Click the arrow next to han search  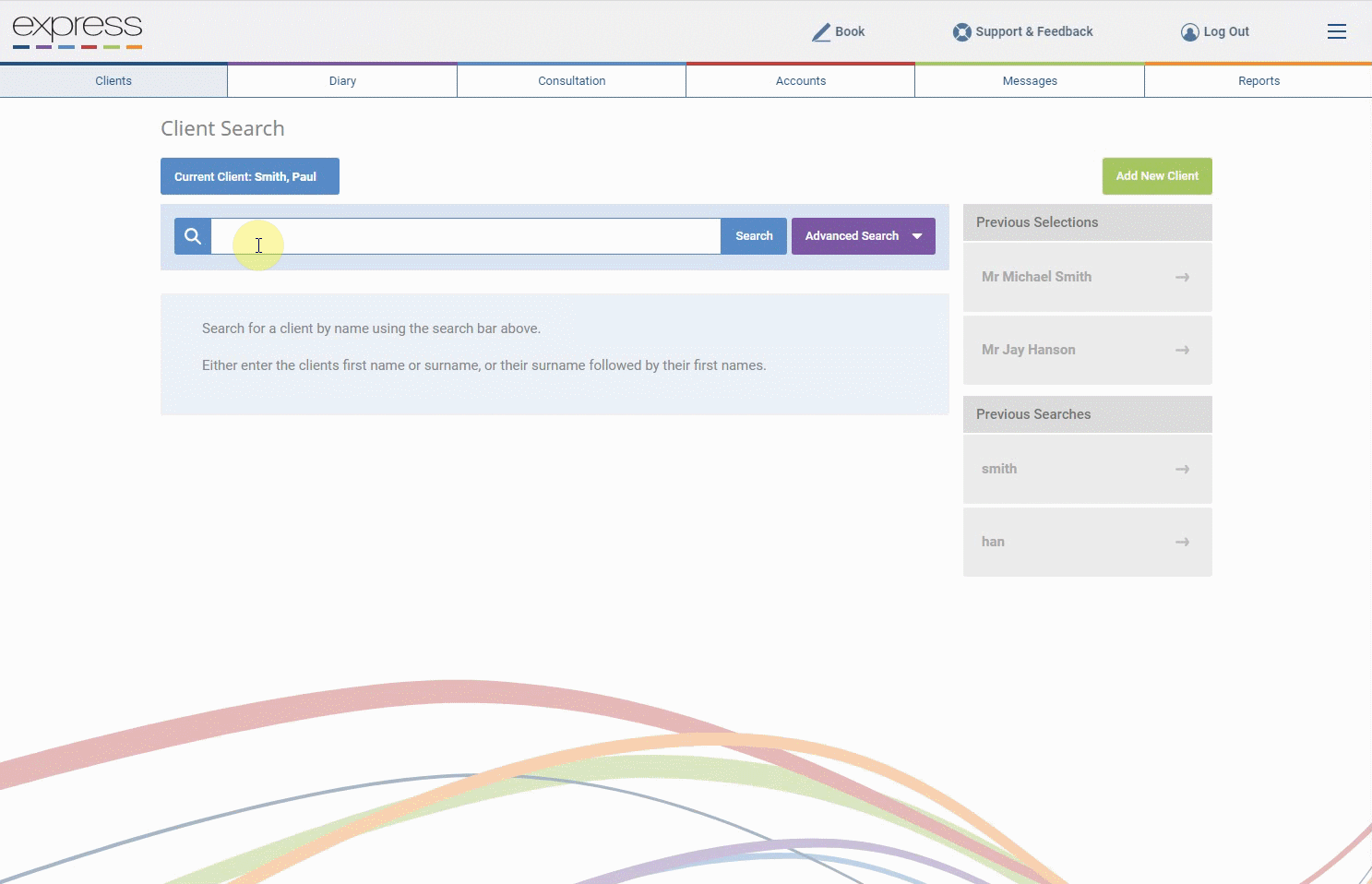pos(1182,542)
